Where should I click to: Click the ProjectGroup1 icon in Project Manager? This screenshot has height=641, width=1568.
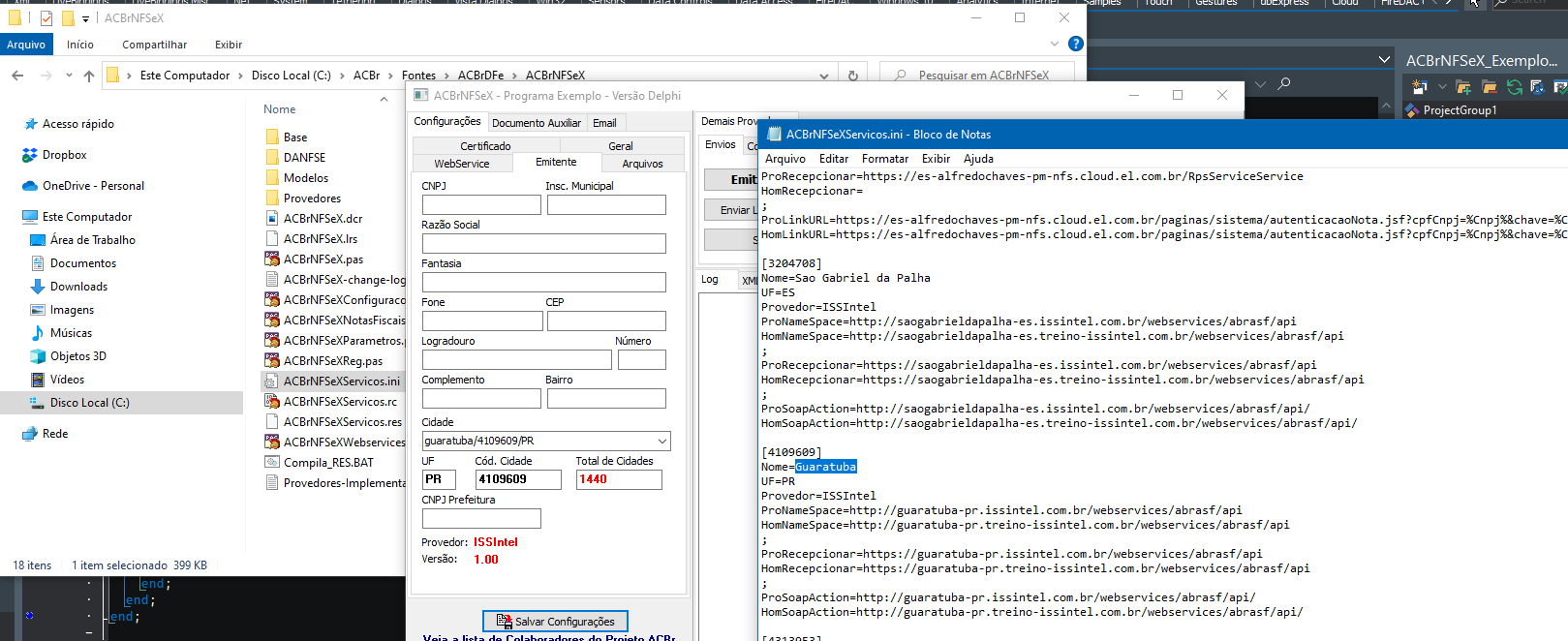tap(1413, 110)
